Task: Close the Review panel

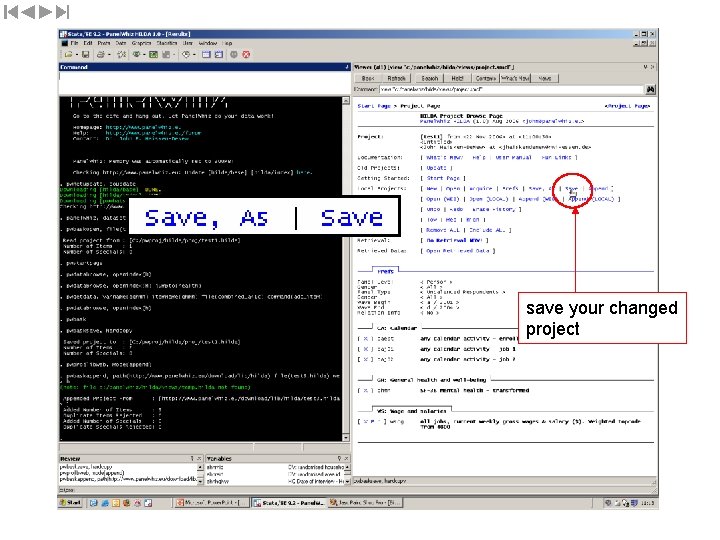Action: pos(199,458)
